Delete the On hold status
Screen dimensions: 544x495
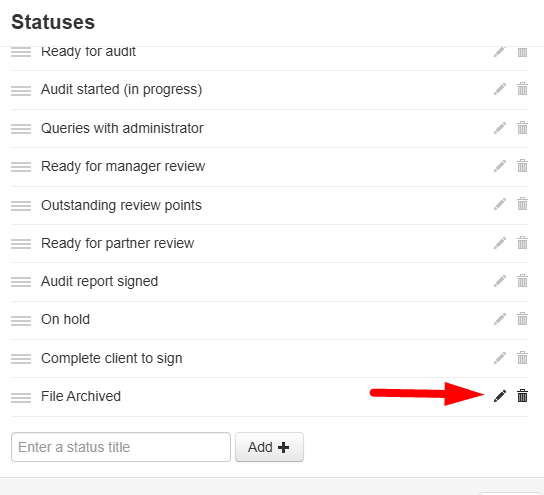(522, 319)
